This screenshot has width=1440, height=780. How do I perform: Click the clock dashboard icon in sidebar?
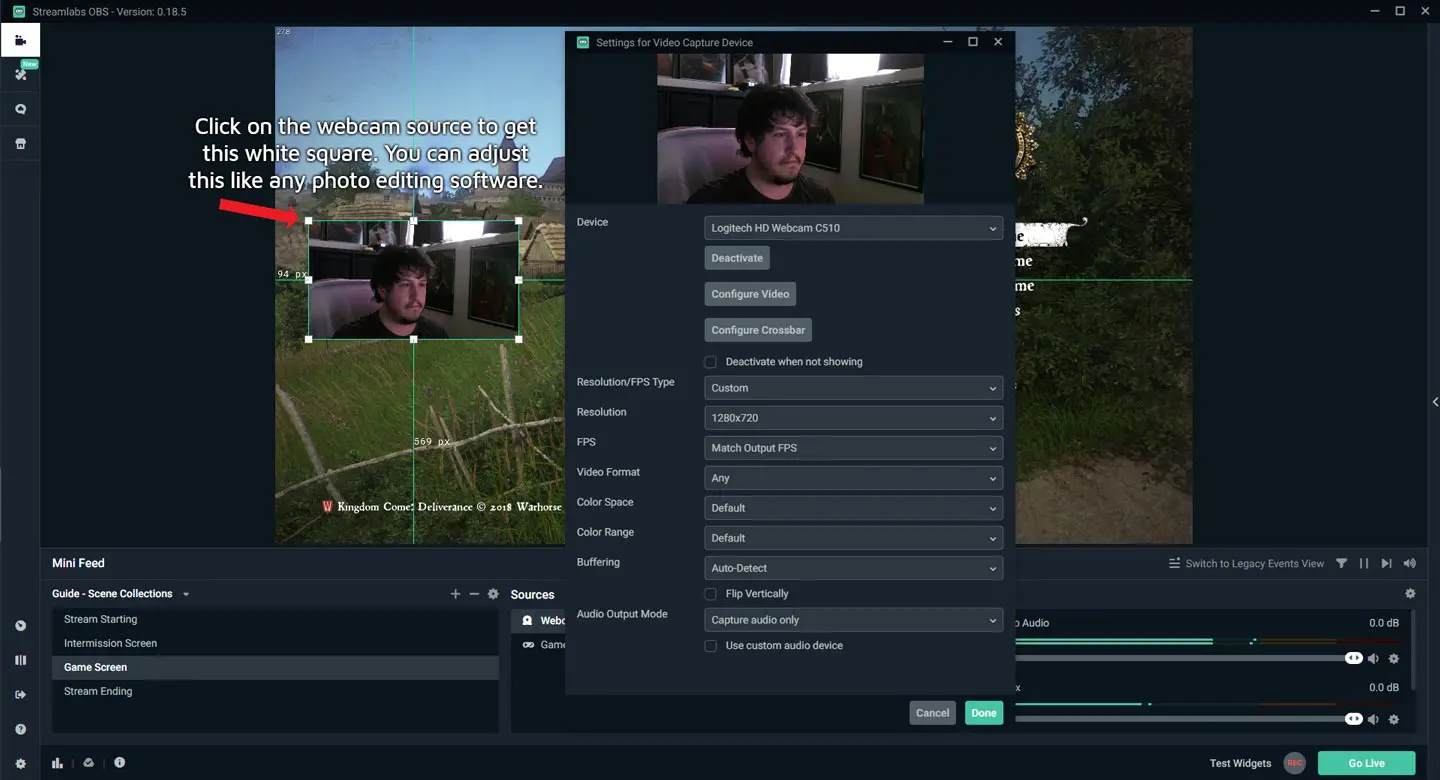pos(20,626)
